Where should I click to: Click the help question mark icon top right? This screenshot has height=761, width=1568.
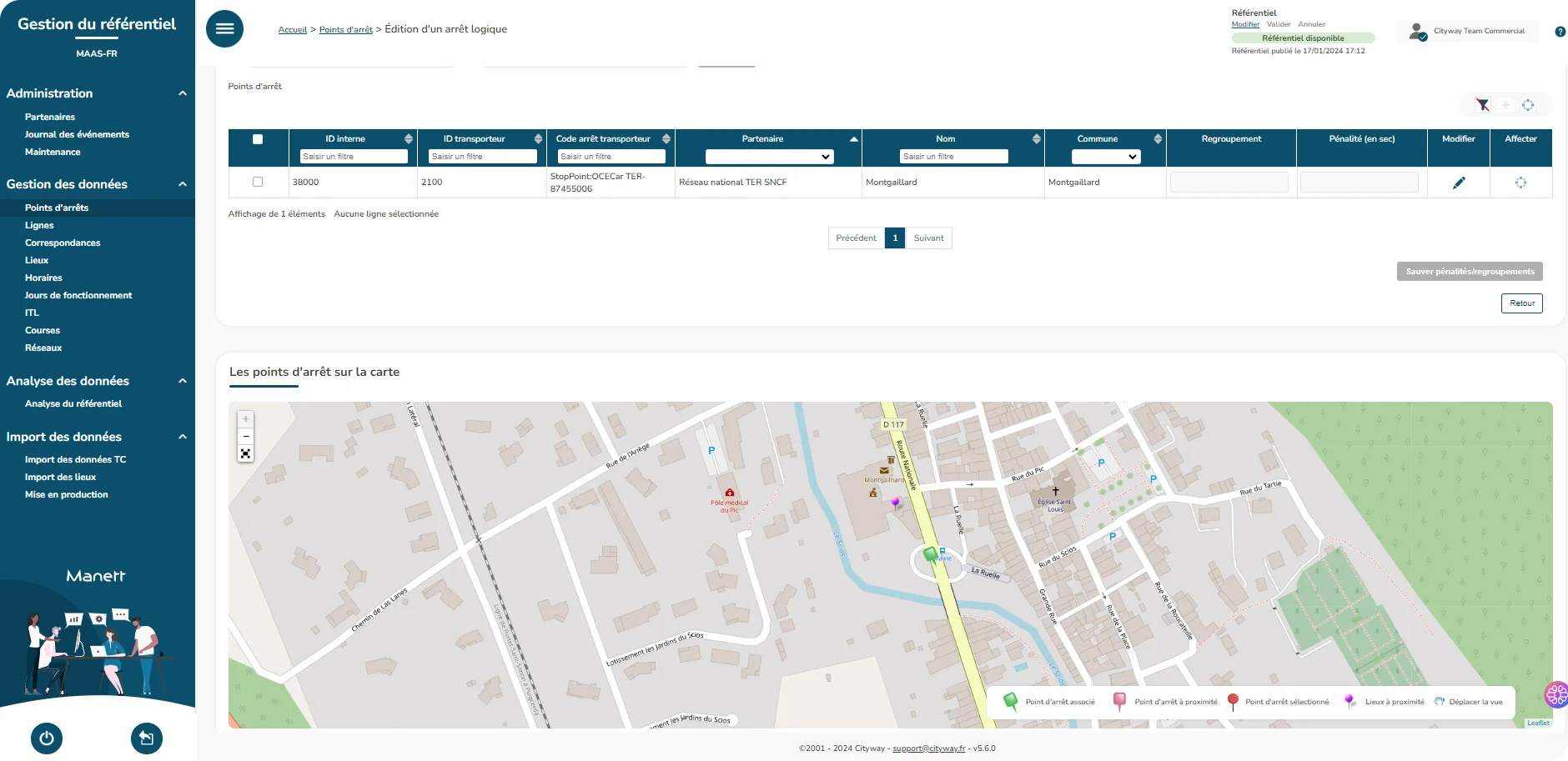coord(1559,31)
